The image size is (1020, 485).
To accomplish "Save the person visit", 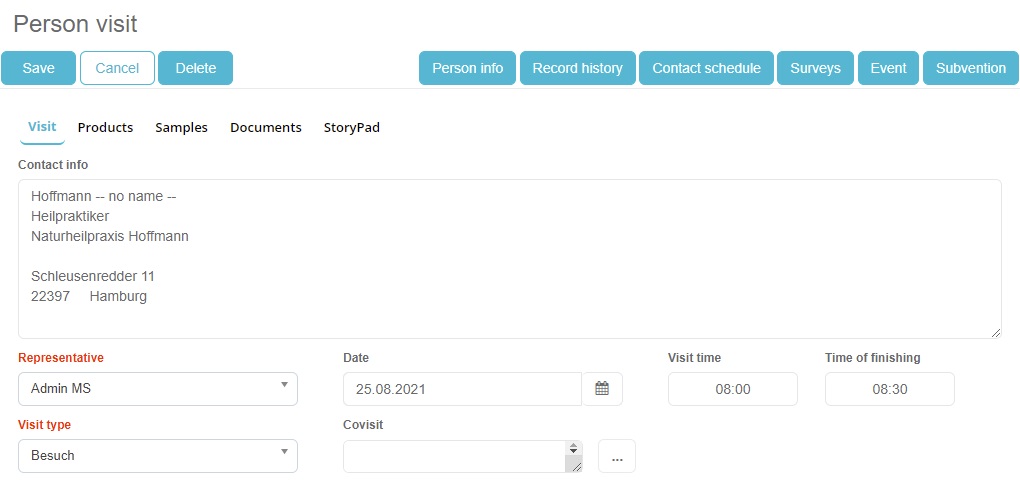I will (39, 68).
